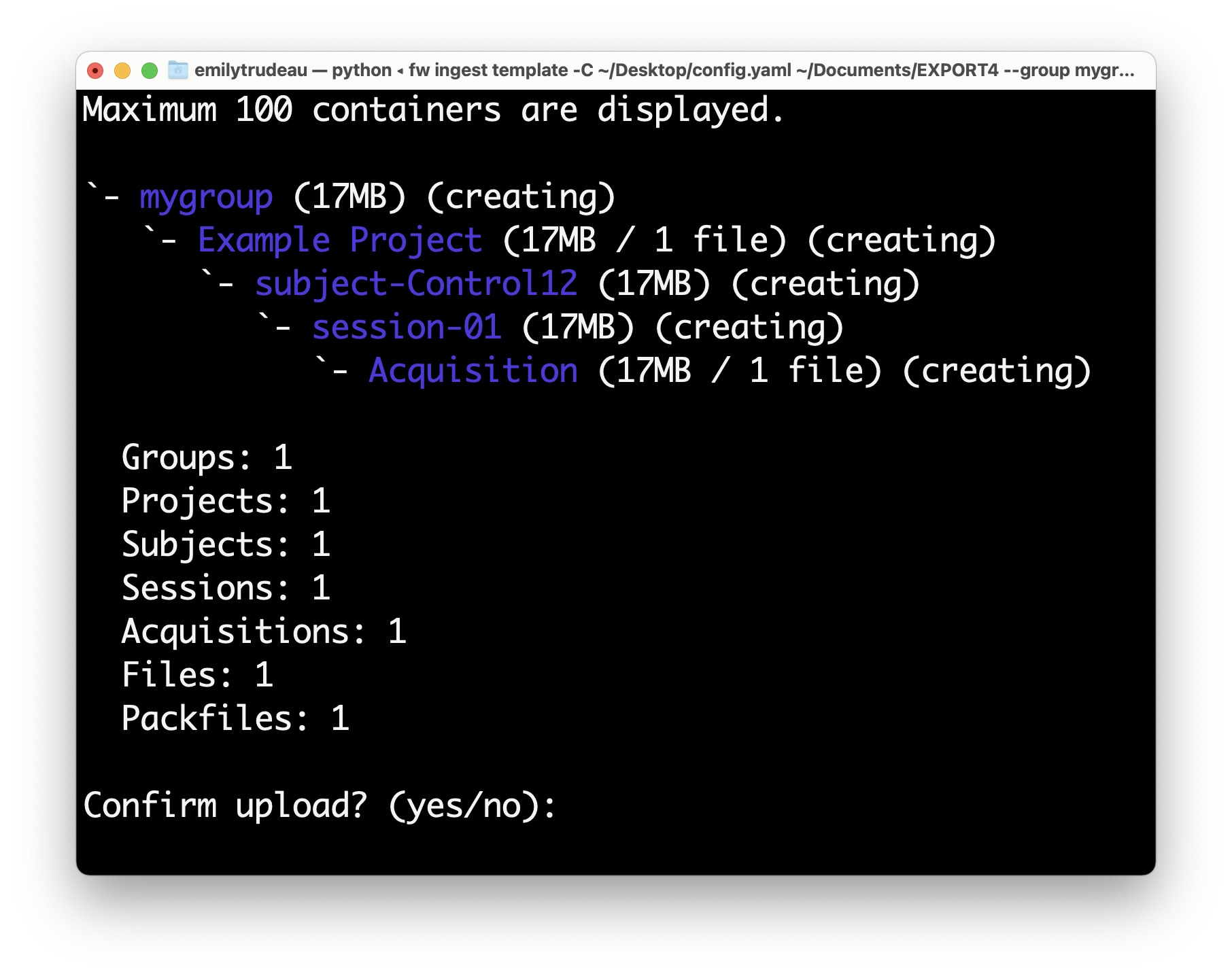Click '(creating)' status after subject-Control12
1232x976 pixels.
825,284
